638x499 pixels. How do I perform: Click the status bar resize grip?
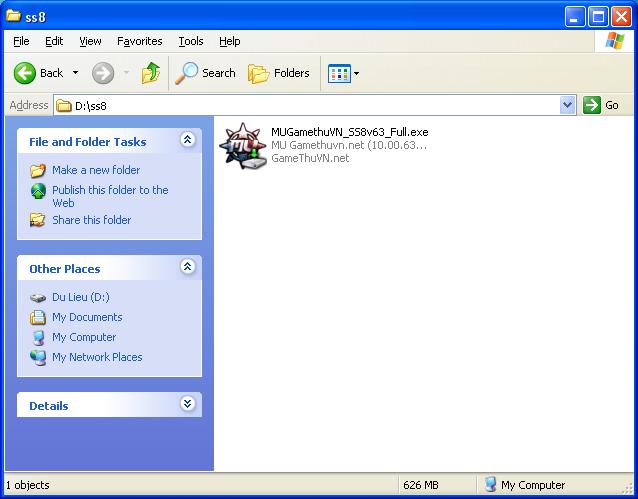629,488
